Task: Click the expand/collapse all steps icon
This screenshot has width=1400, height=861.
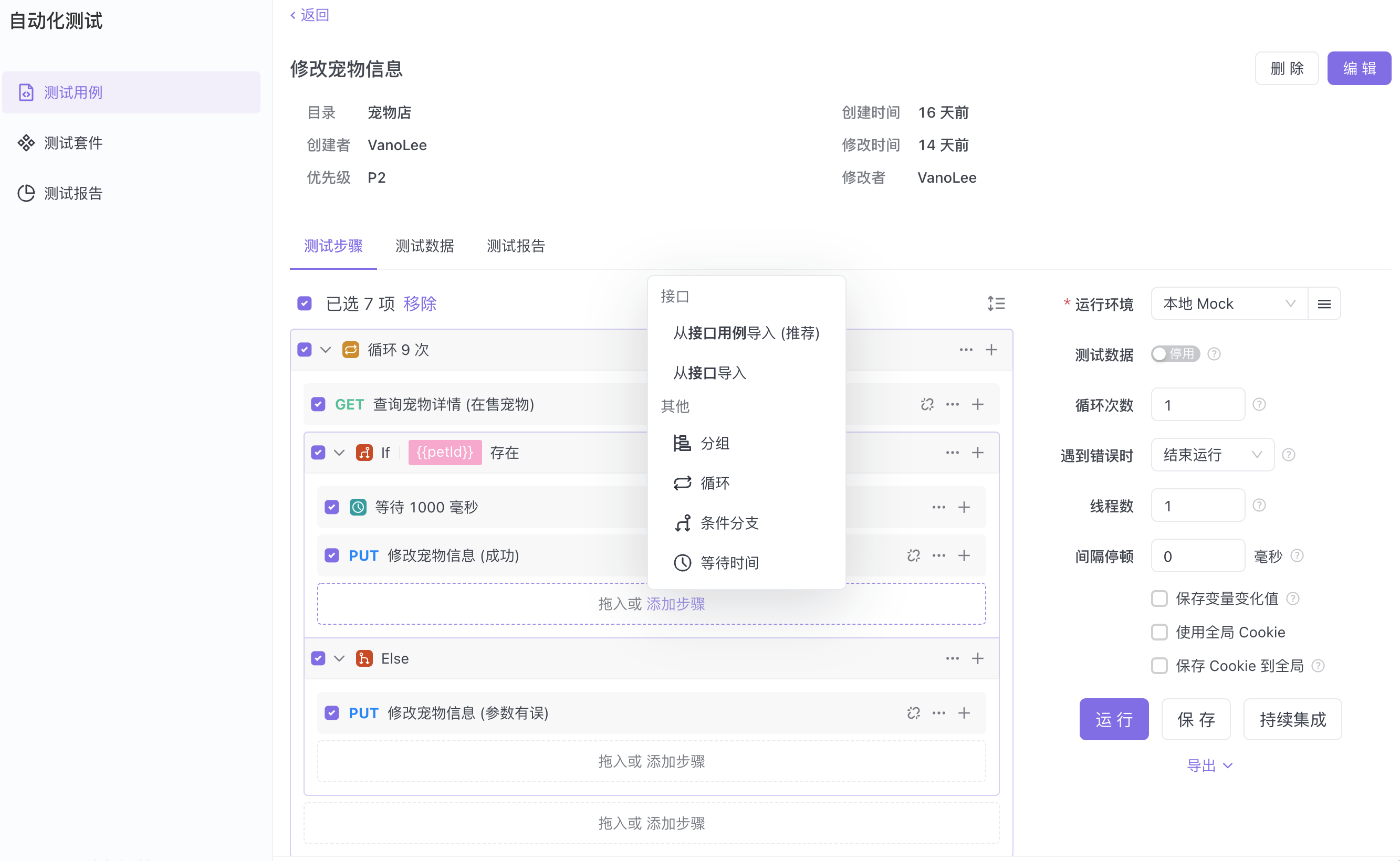Action: point(996,303)
